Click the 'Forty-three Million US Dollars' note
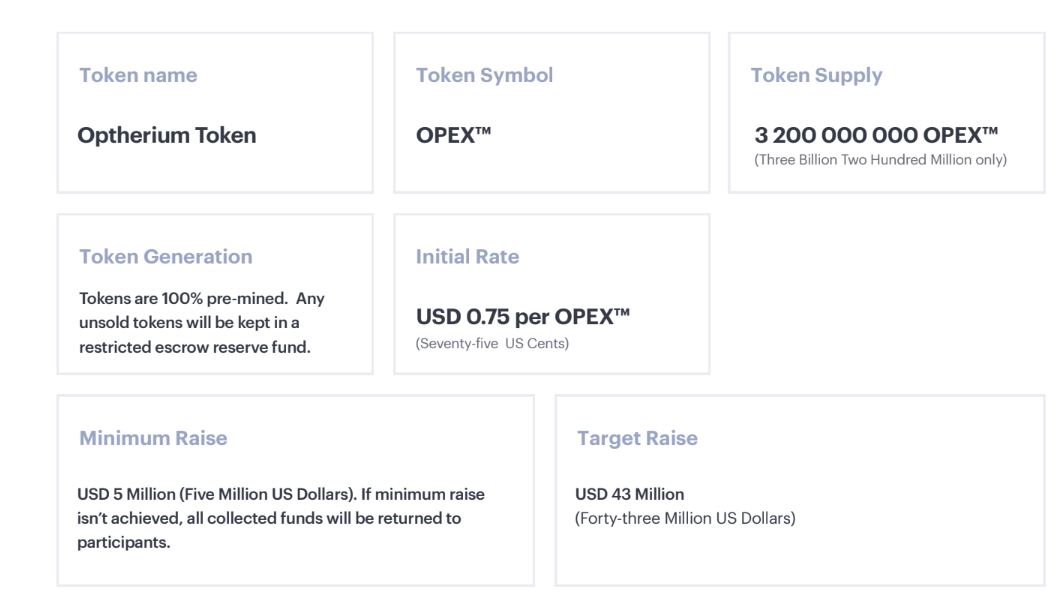 (685, 517)
